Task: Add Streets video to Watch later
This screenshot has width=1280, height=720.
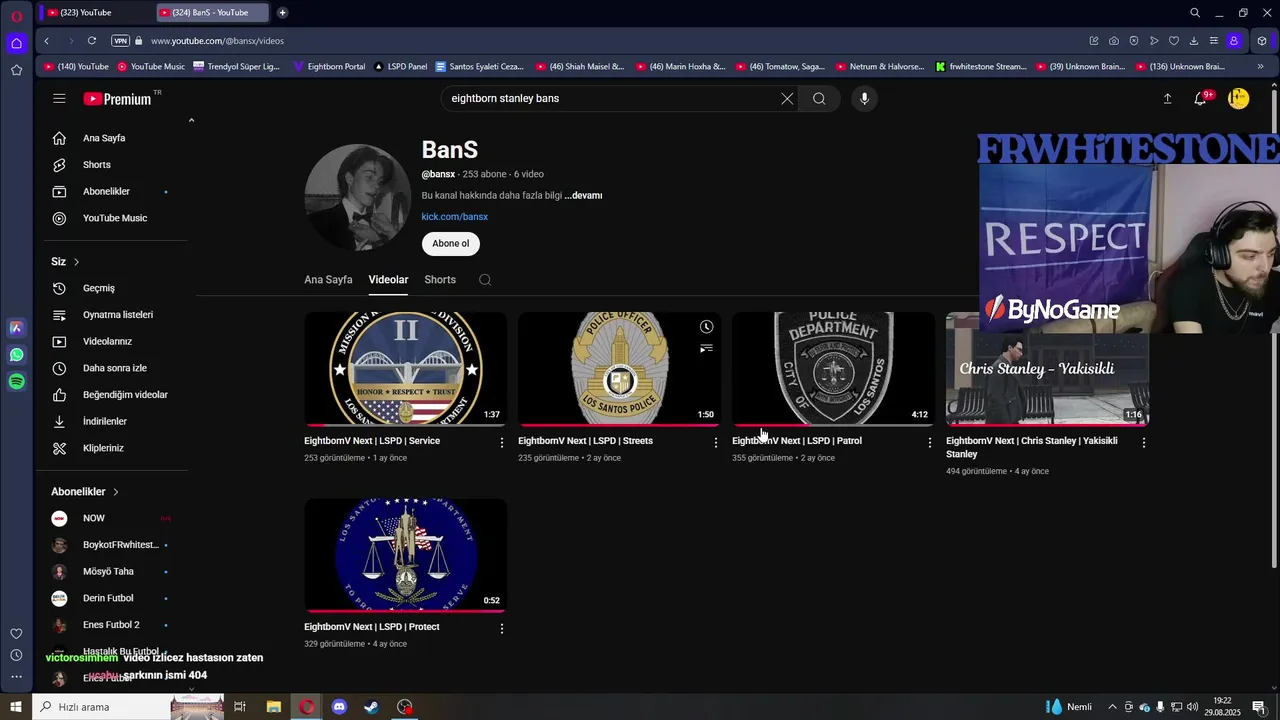Action: [706, 327]
